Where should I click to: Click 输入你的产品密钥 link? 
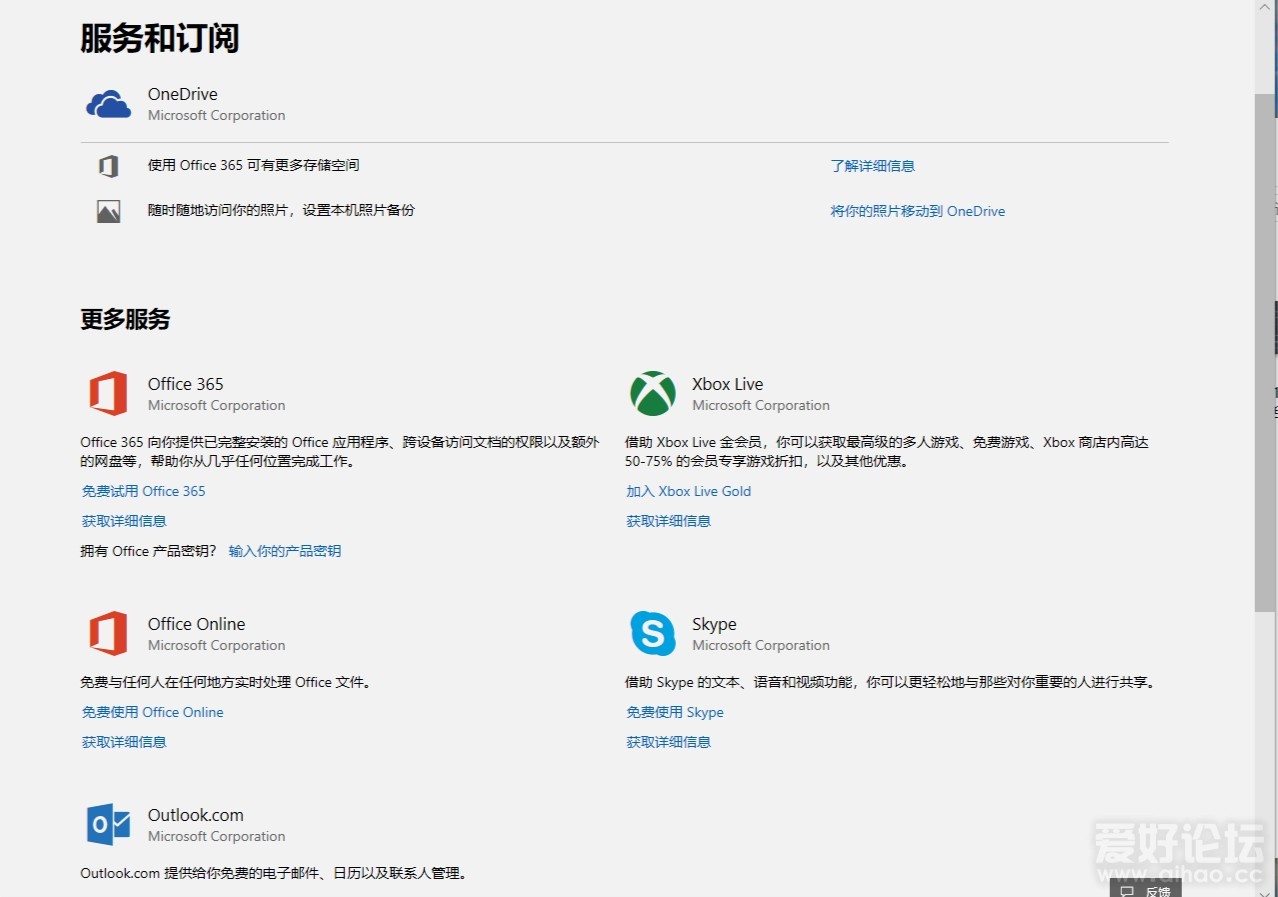pyautogui.click(x=284, y=551)
